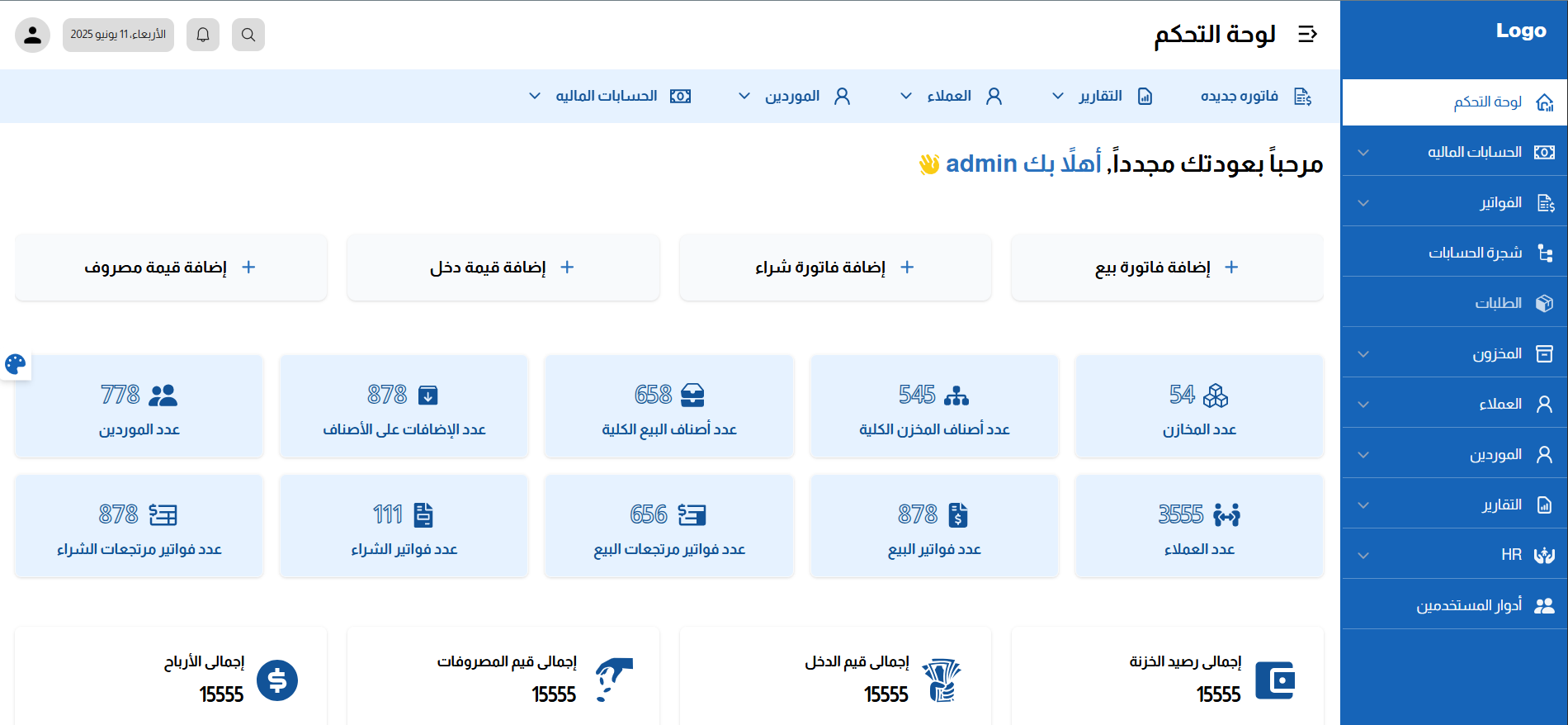Click the money icon beside sidebar الحسابات الماليه
The height and width of the screenshot is (725, 1568).
(x=1545, y=153)
